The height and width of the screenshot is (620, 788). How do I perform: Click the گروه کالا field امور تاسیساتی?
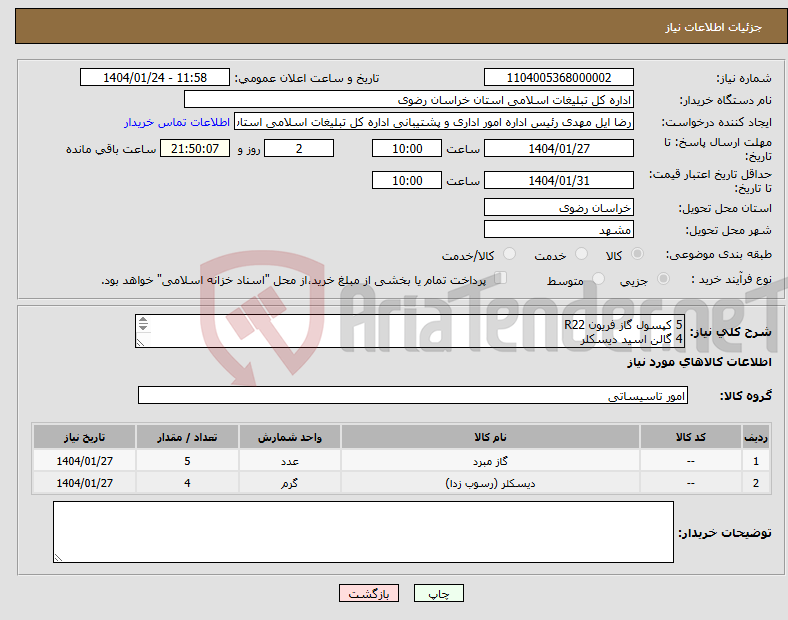(x=413, y=395)
